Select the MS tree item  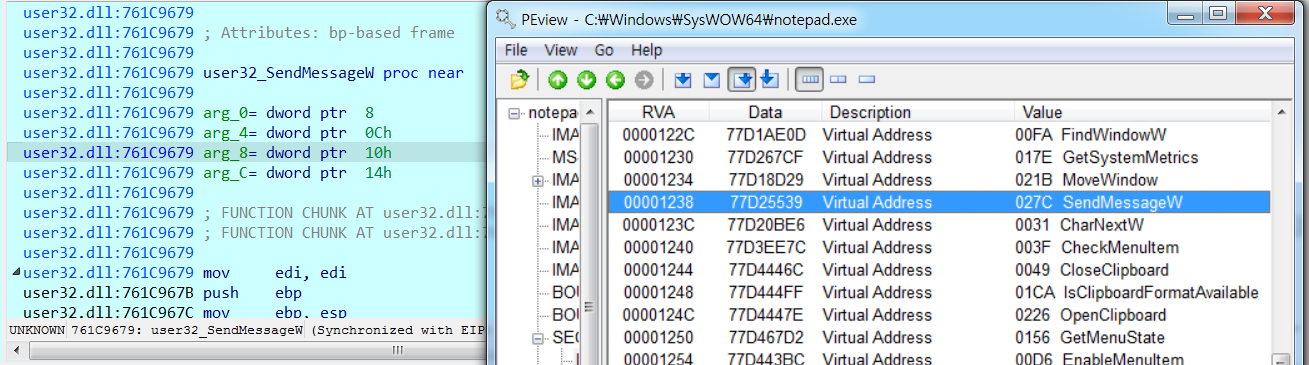click(x=565, y=158)
